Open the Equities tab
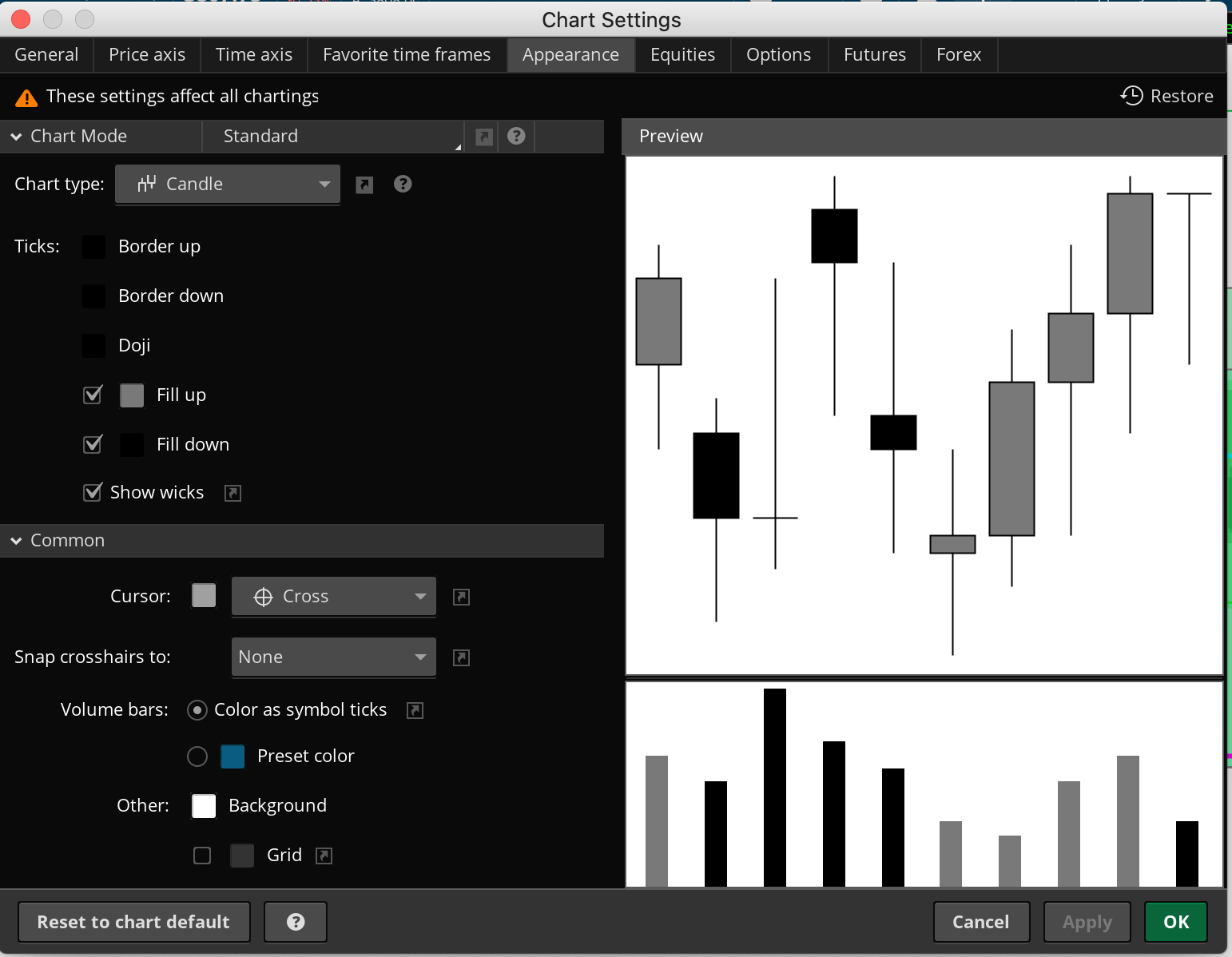Screen dimensions: 1232x957 click(x=682, y=54)
